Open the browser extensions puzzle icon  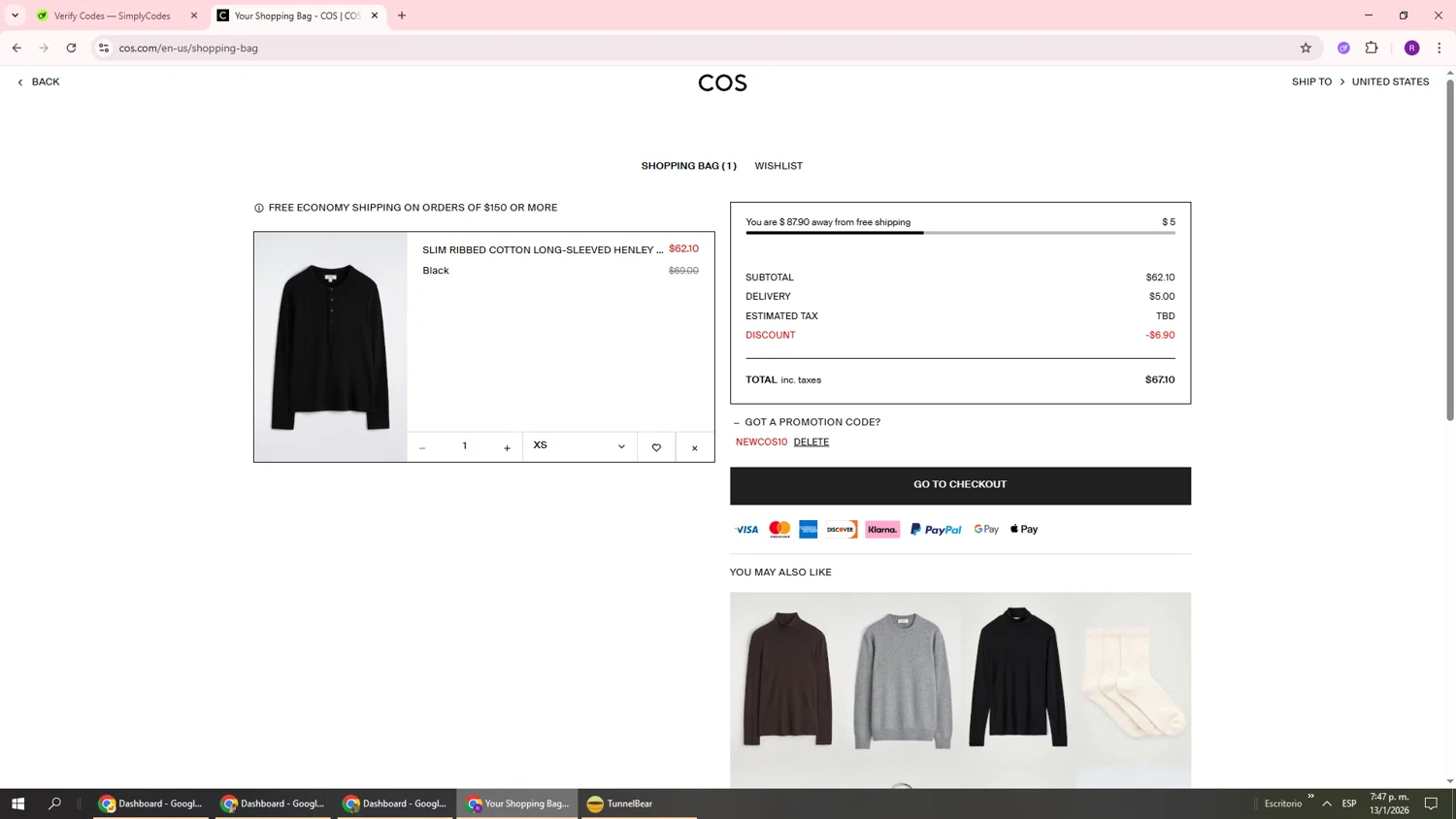pyautogui.click(x=1372, y=48)
